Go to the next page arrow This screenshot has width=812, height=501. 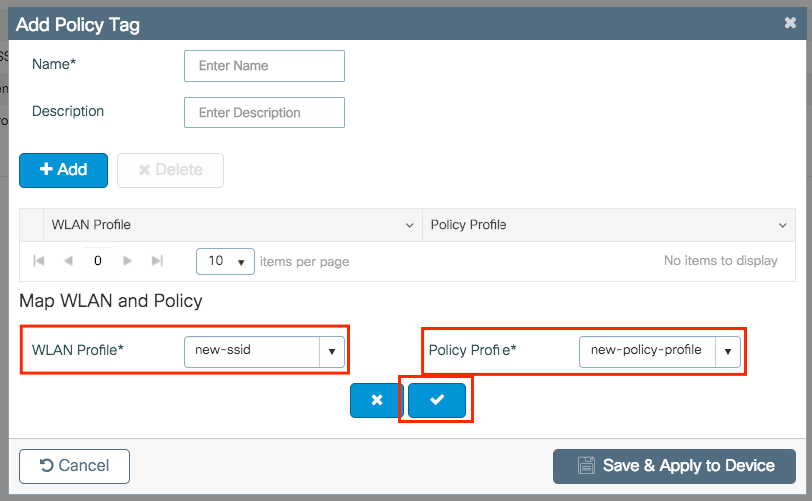[127, 261]
